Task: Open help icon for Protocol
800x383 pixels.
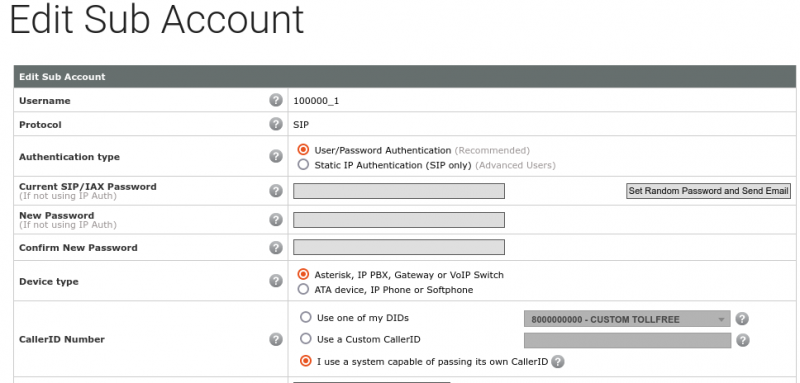Action: [x=276, y=124]
